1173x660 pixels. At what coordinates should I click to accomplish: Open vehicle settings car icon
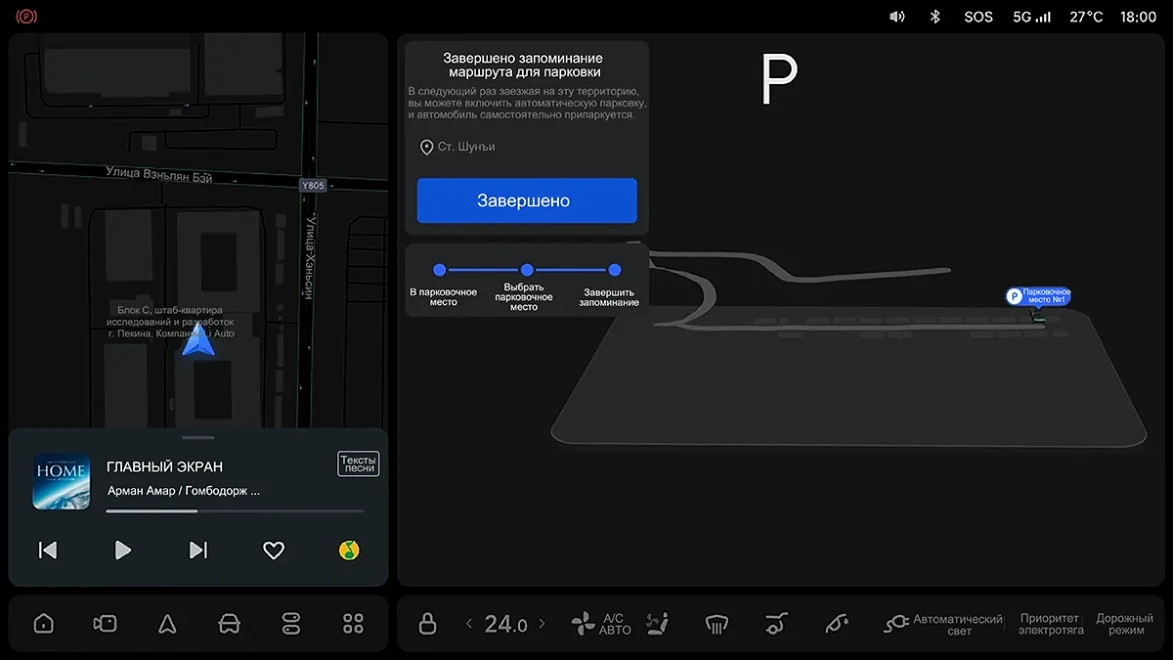(229, 623)
